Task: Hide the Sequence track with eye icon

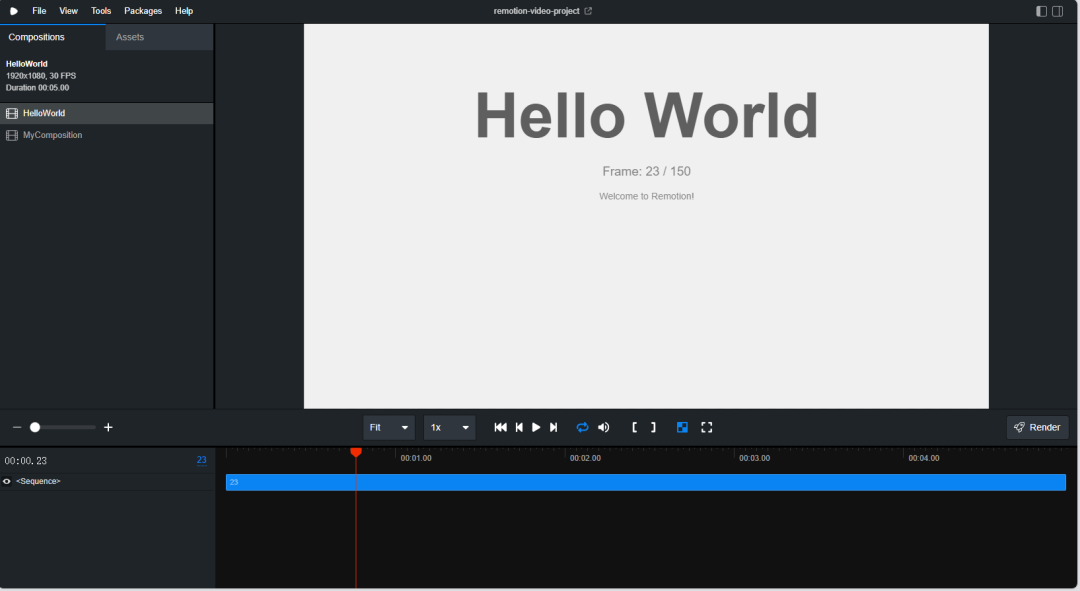Action: (x=7, y=482)
